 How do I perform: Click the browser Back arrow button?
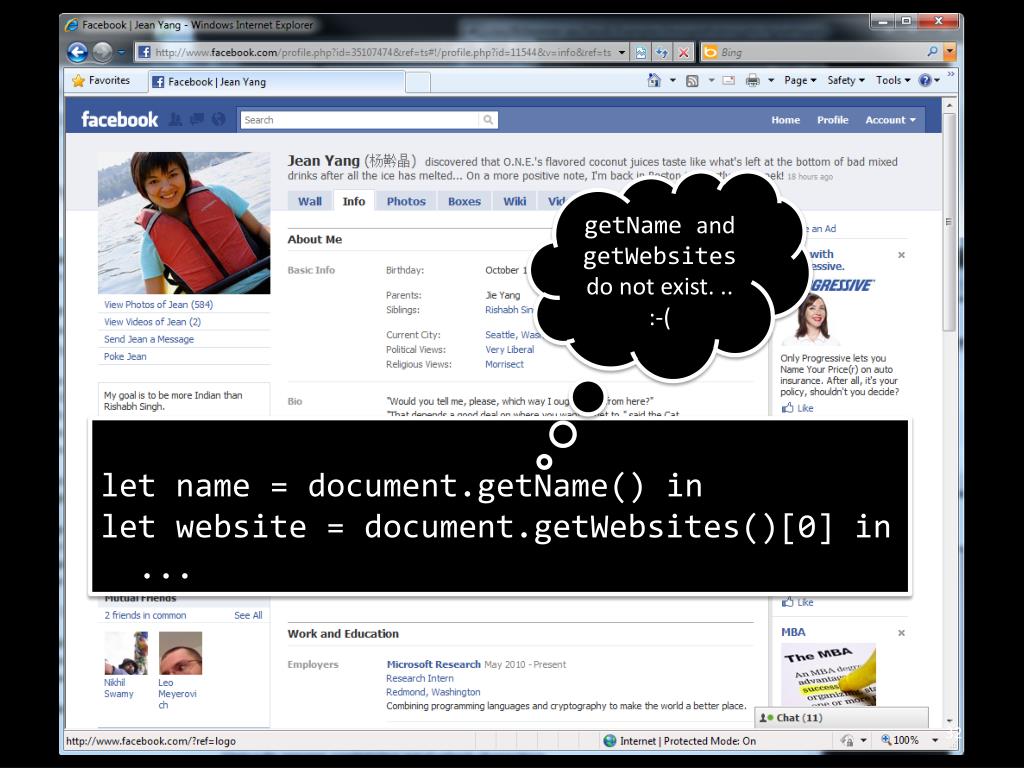click(78, 52)
